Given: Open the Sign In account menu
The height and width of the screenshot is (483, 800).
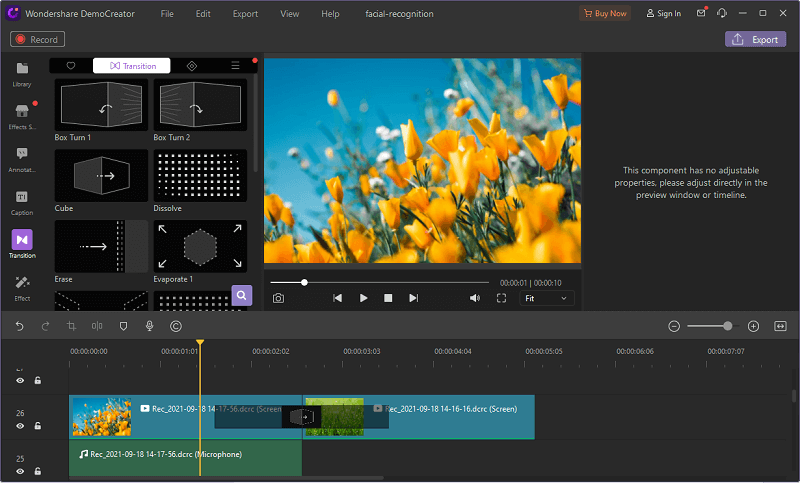Looking at the screenshot, I should 664,14.
